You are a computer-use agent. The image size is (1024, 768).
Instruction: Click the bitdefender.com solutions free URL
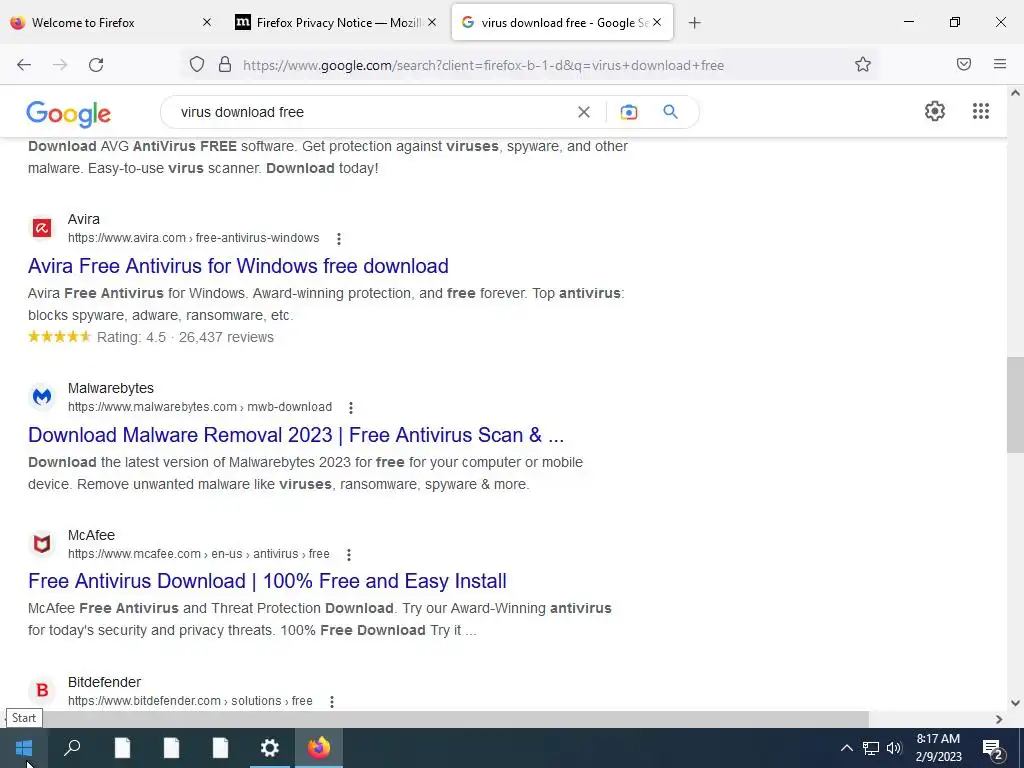pyautogui.click(x=190, y=701)
